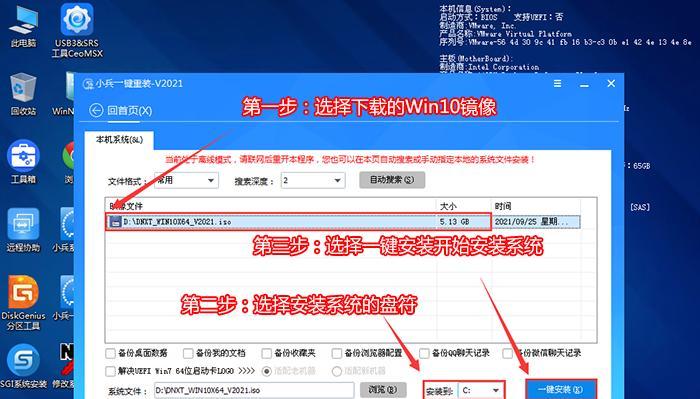The width and height of the screenshot is (700, 399).
Task: Open the 此电脑 desktop icon
Action: [23, 26]
